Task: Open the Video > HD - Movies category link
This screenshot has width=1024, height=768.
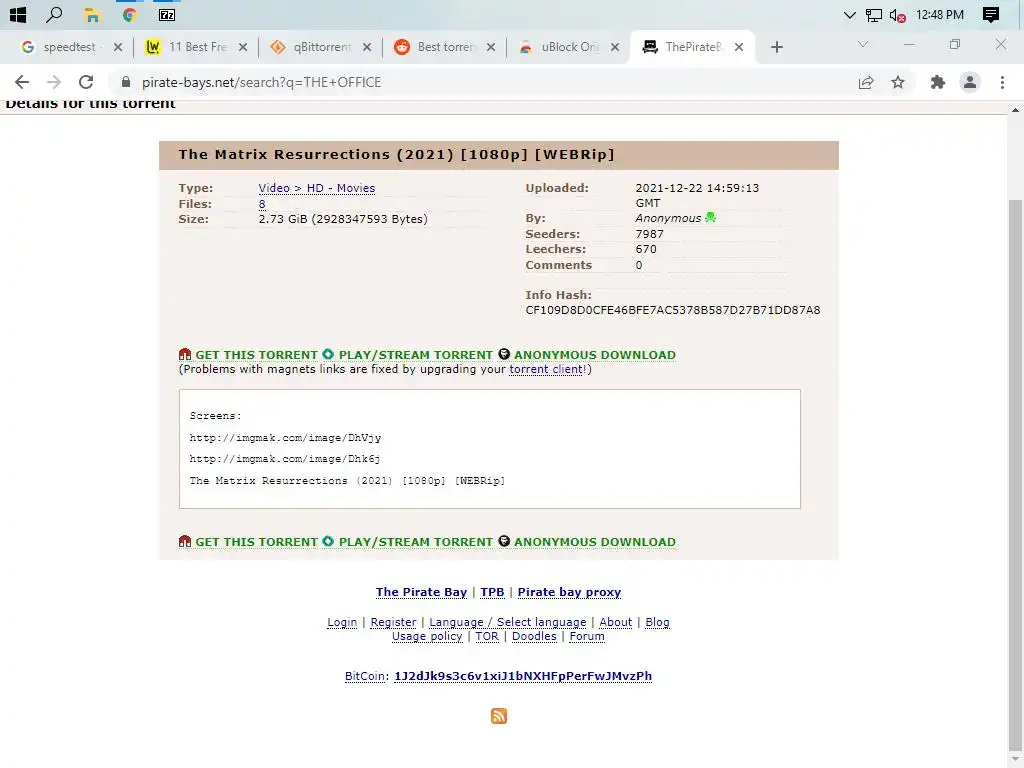Action: point(317,188)
